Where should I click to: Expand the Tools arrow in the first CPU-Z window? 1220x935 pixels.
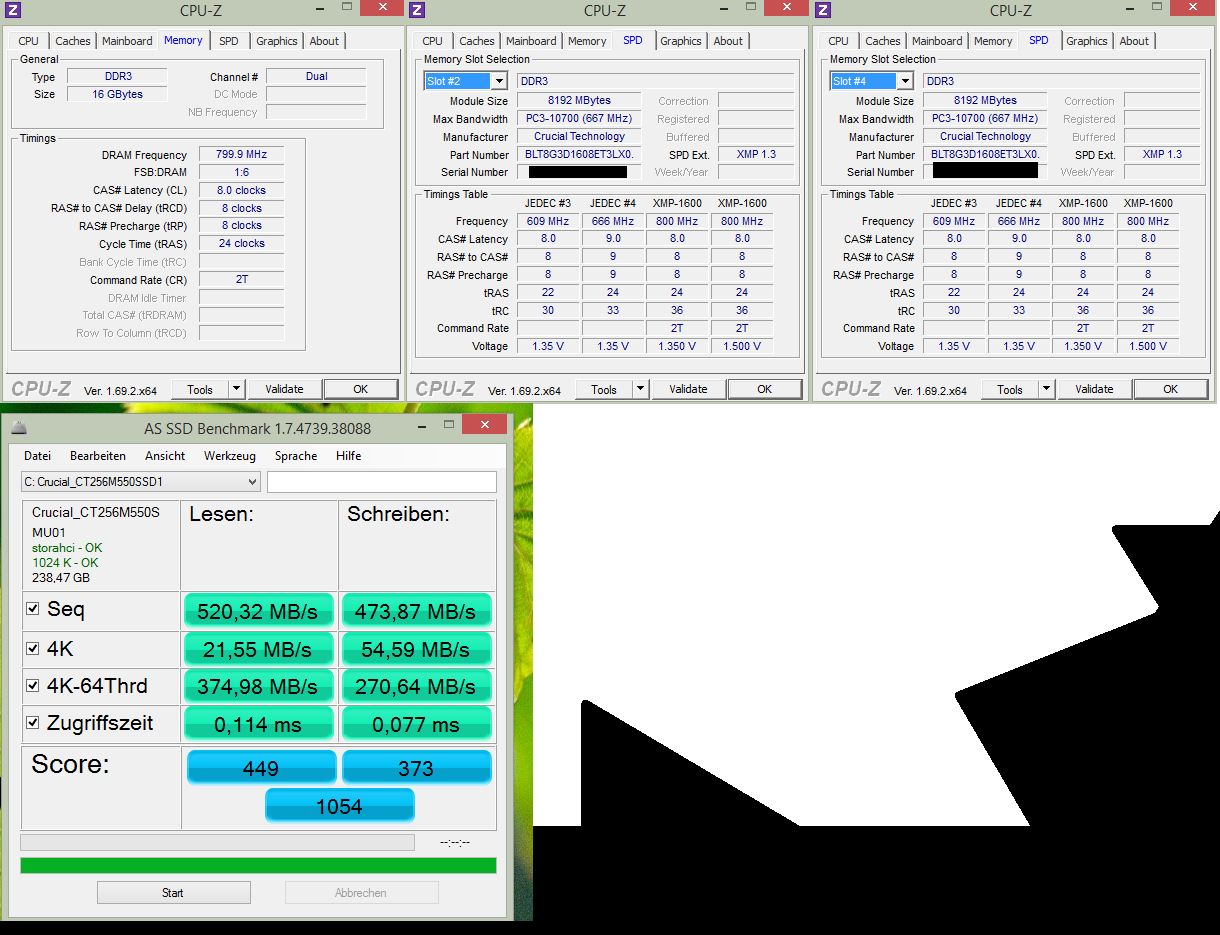pos(236,389)
